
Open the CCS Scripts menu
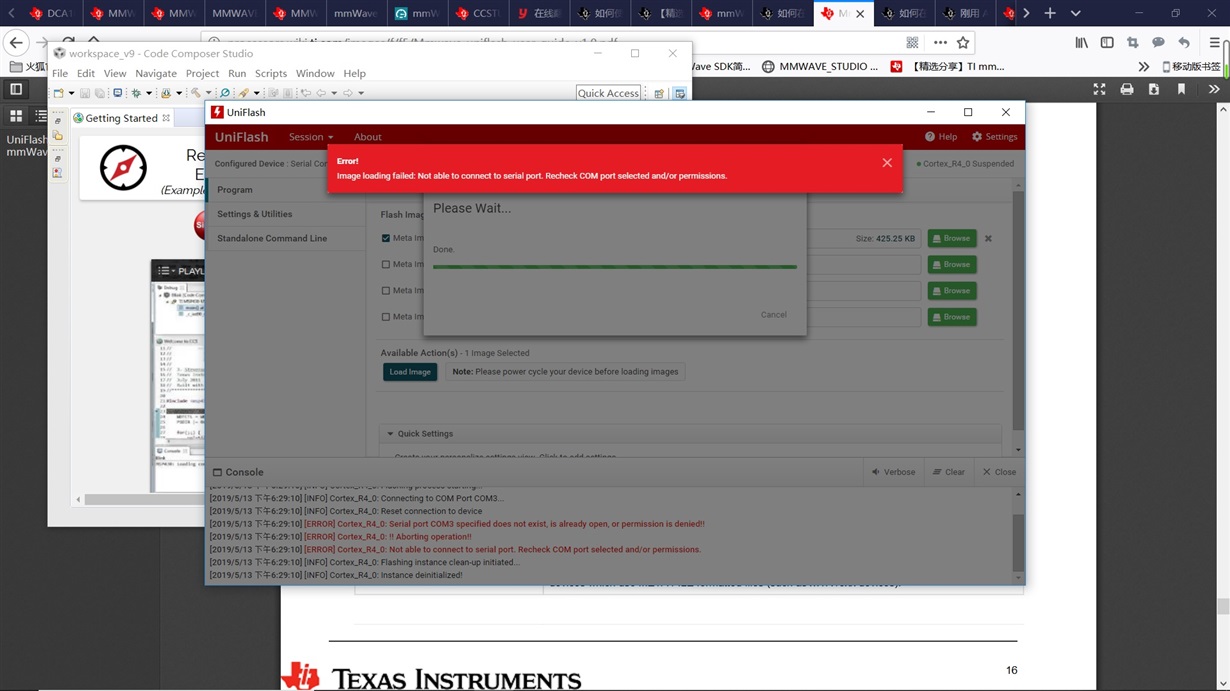click(x=271, y=74)
